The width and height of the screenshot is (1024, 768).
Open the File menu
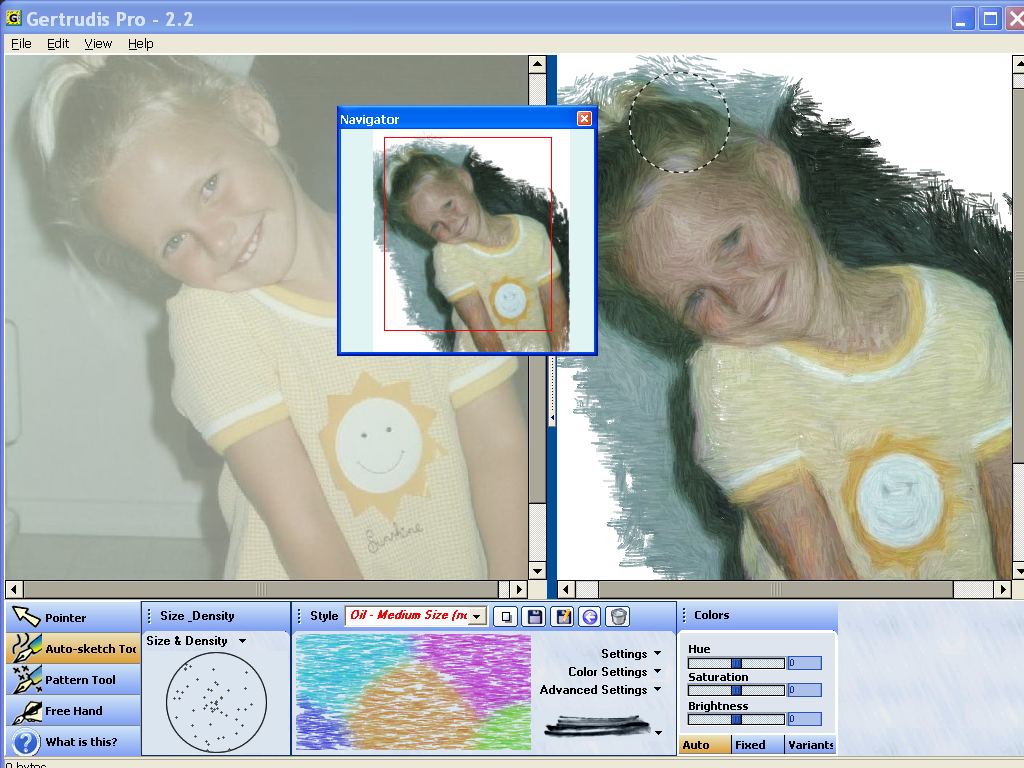click(x=21, y=43)
